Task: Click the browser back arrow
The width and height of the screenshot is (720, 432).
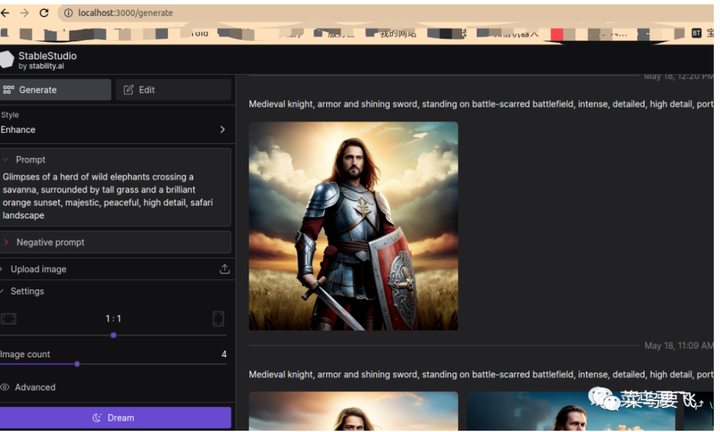Action: tap(5, 13)
